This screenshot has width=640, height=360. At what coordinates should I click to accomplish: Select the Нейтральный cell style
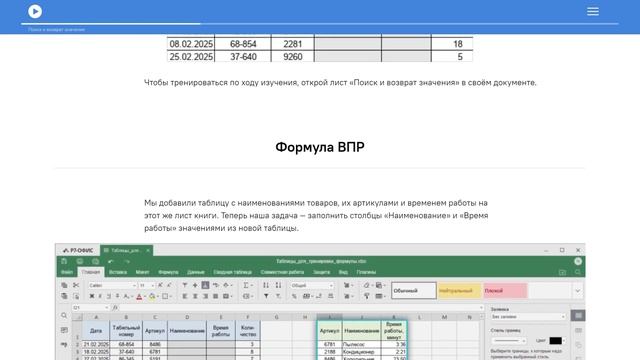point(459,291)
